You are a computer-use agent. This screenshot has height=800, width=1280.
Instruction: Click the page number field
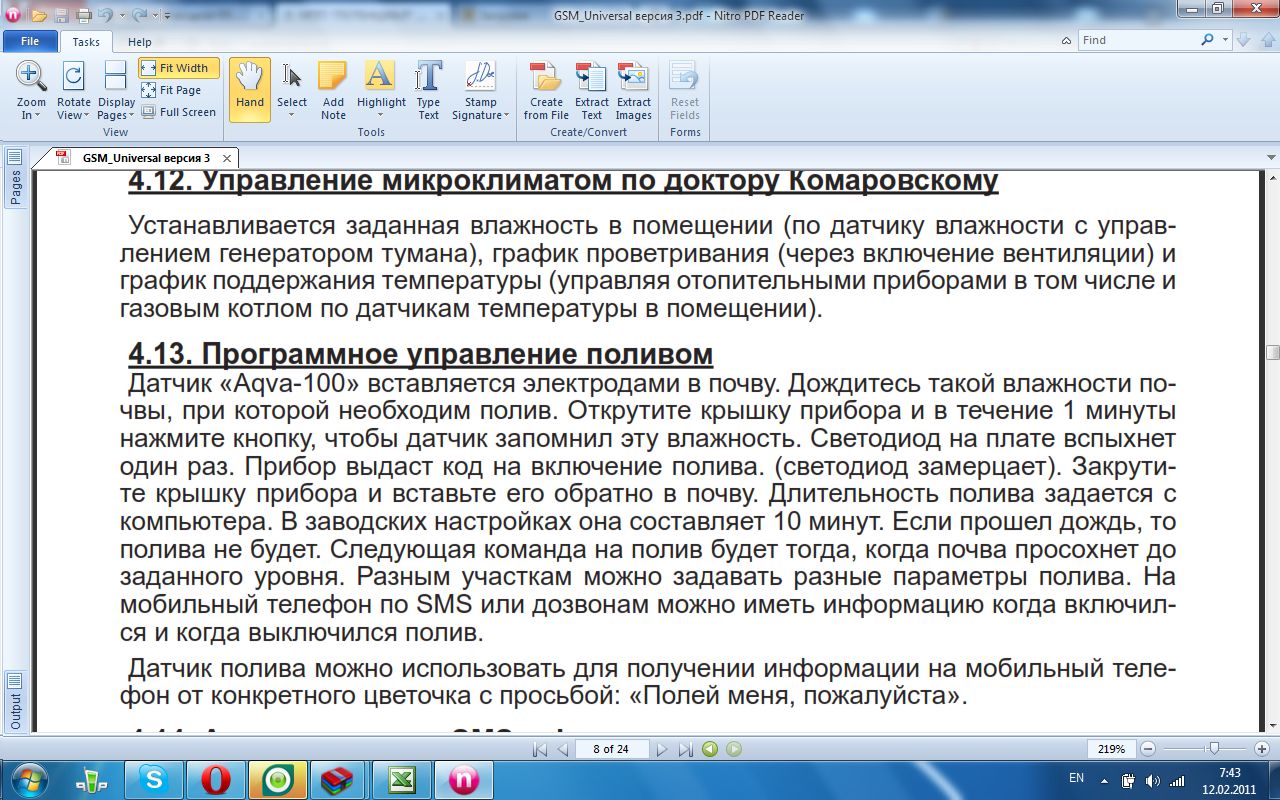(x=610, y=749)
